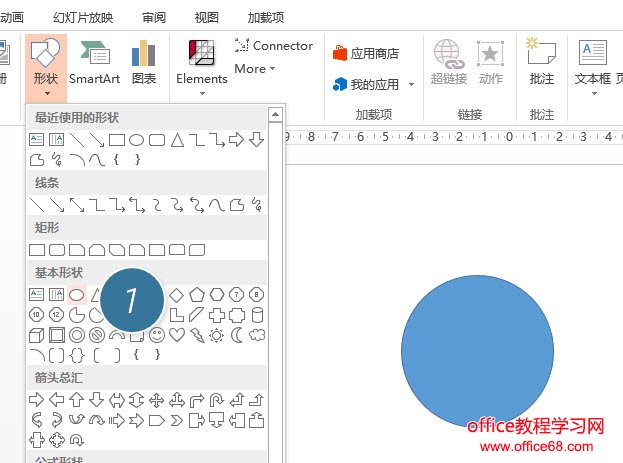Pick the moon shape
623x463 pixels.
237,335
